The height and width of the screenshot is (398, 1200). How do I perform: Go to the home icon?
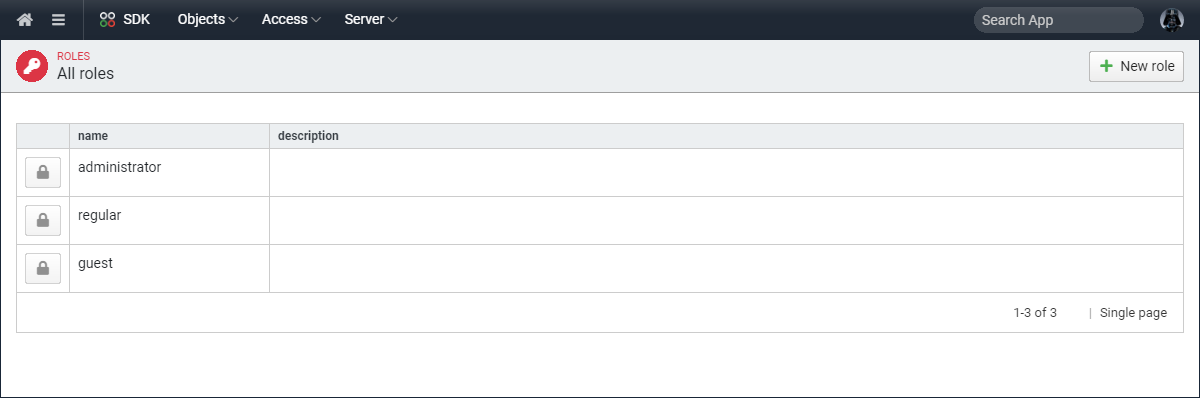tap(25, 19)
